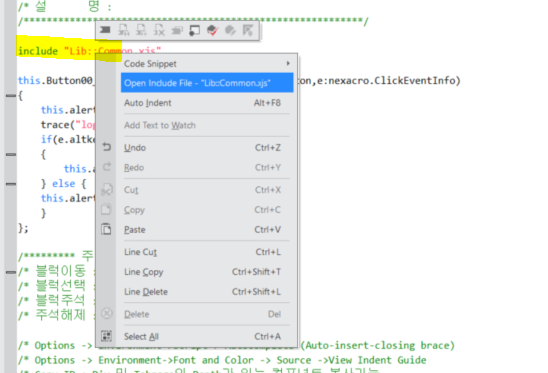
Task: Click the closing }; line
Action: pos(23,228)
